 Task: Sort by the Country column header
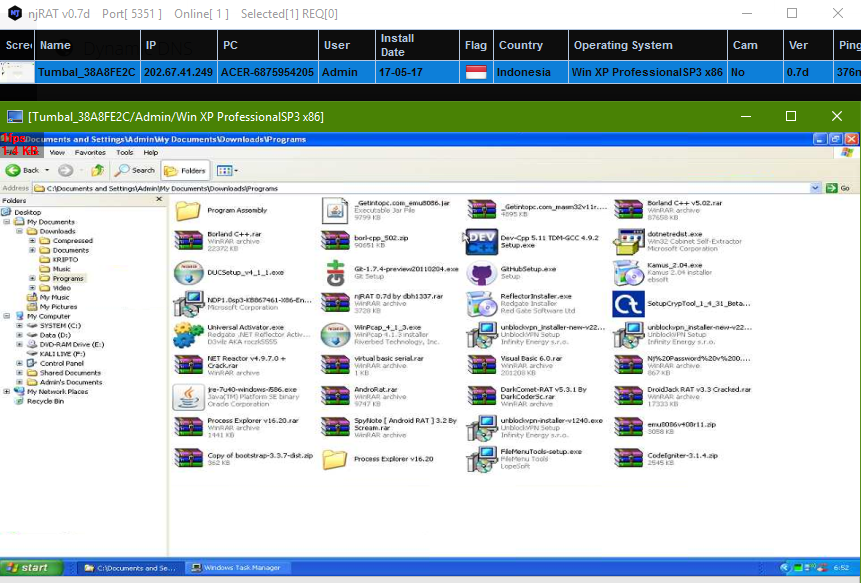(530, 45)
